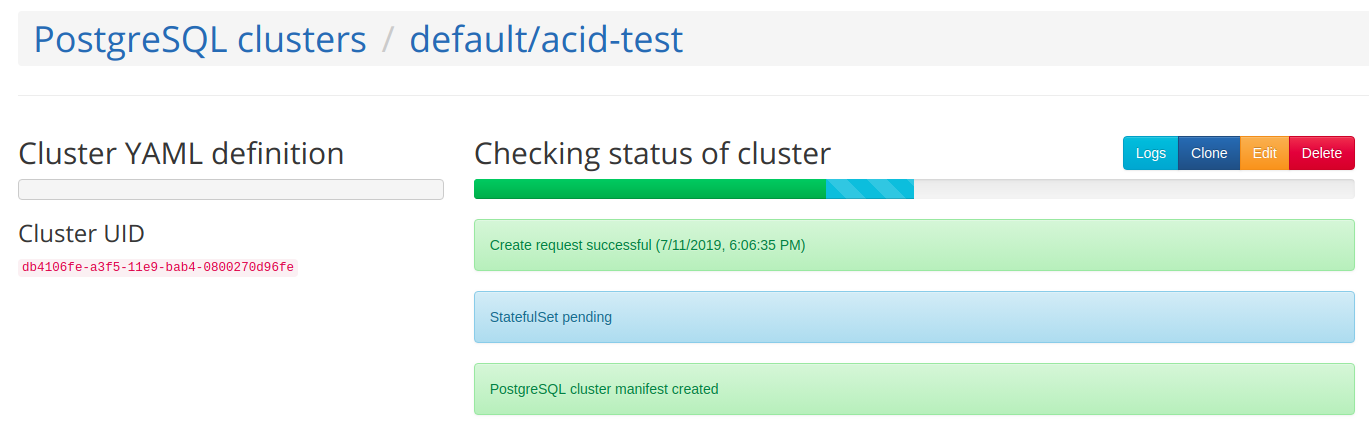Click the breadcrumb slash separator

pyautogui.click(x=388, y=40)
